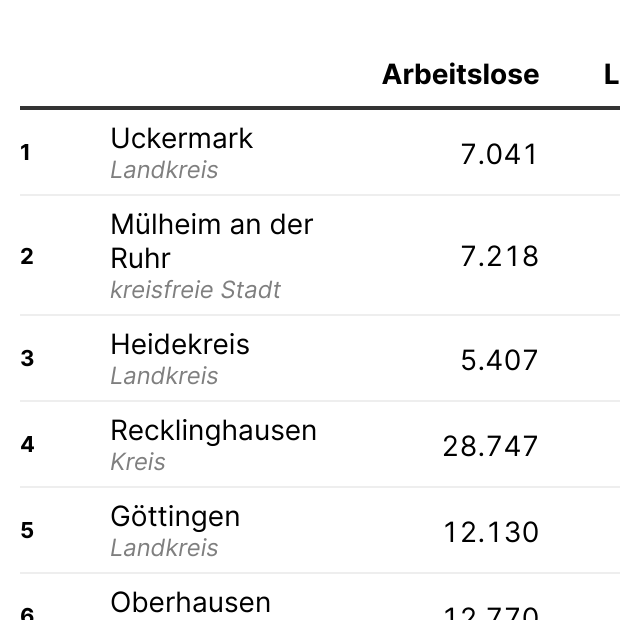This screenshot has height=640, width=640.
Task: Open the Mülheim an der Ruhr entry
Action: click(x=211, y=241)
